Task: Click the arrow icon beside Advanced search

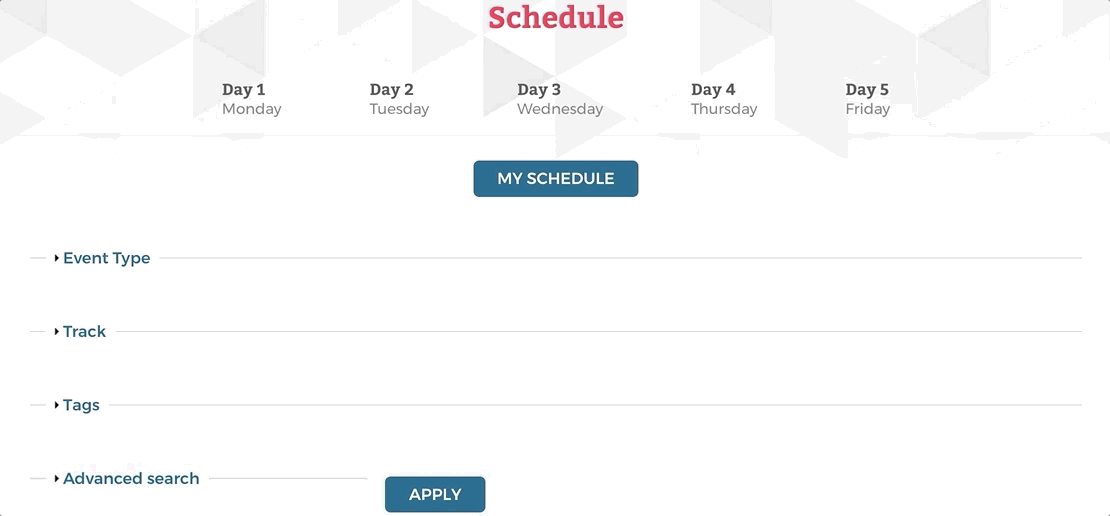Action: 57,478
